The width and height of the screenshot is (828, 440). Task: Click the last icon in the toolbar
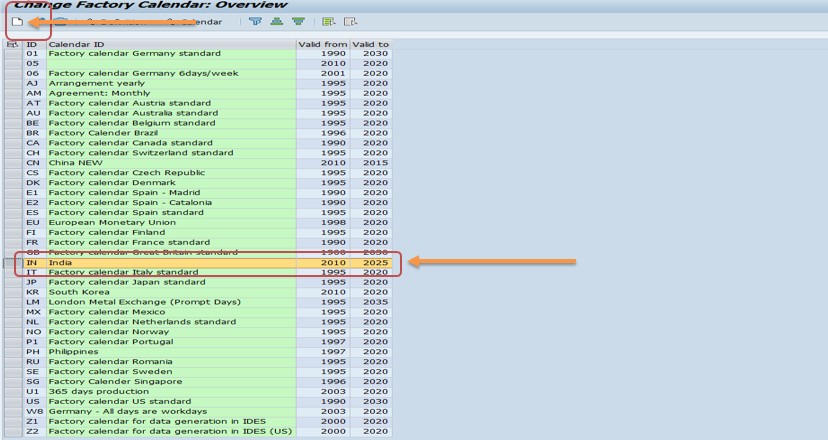coord(349,21)
